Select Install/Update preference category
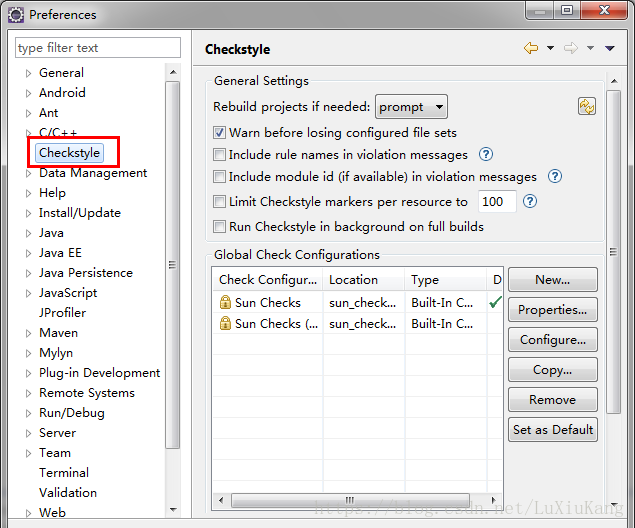Viewport: 635px width, 528px height. click(x=80, y=213)
